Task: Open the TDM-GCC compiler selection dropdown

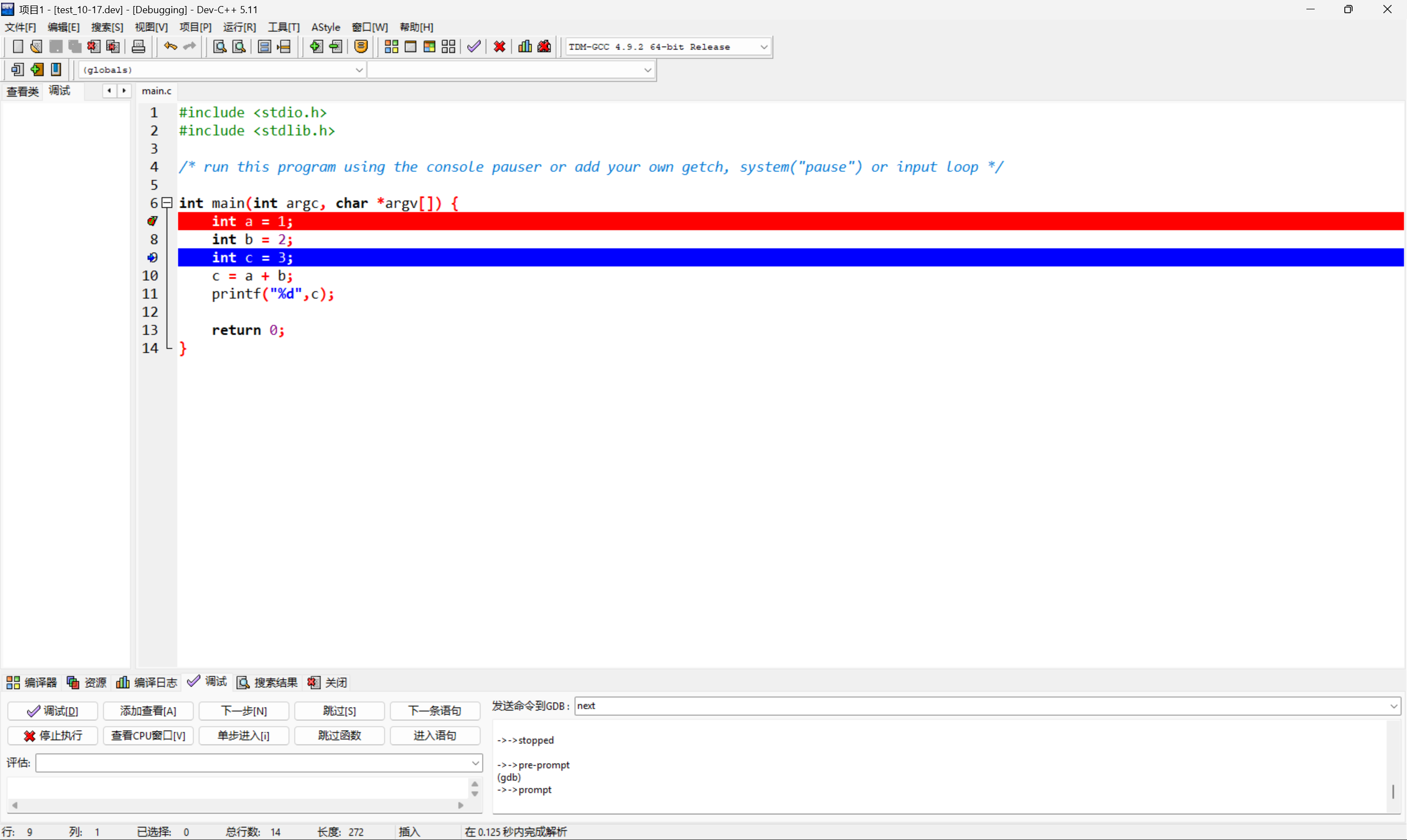Action: pos(764,47)
